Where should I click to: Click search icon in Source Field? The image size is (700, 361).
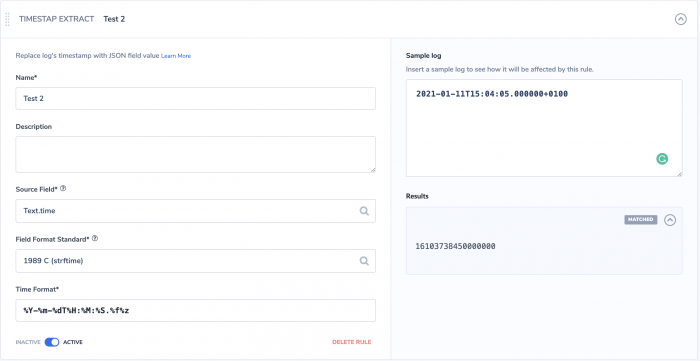tap(364, 211)
